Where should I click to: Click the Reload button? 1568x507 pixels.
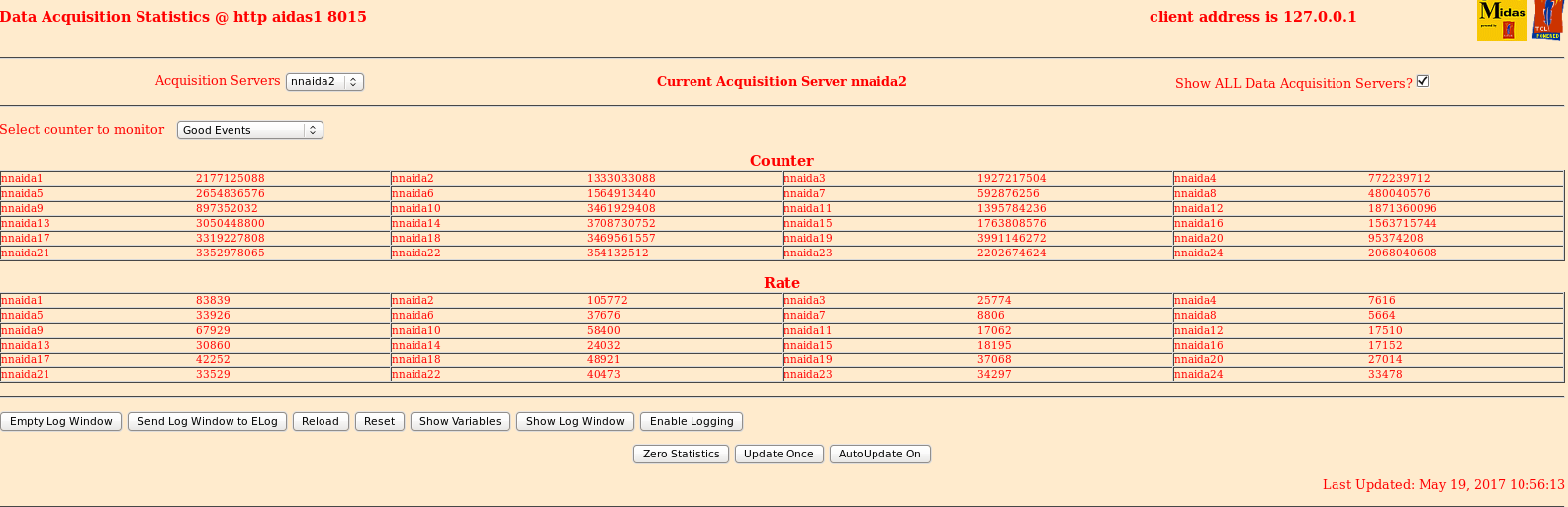point(321,421)
